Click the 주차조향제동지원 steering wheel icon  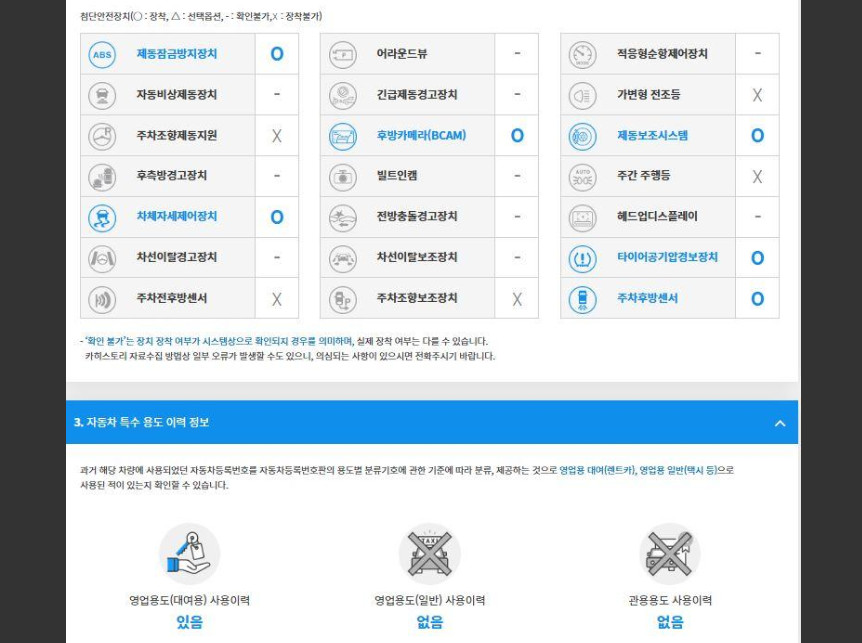(x=102, y=136)
